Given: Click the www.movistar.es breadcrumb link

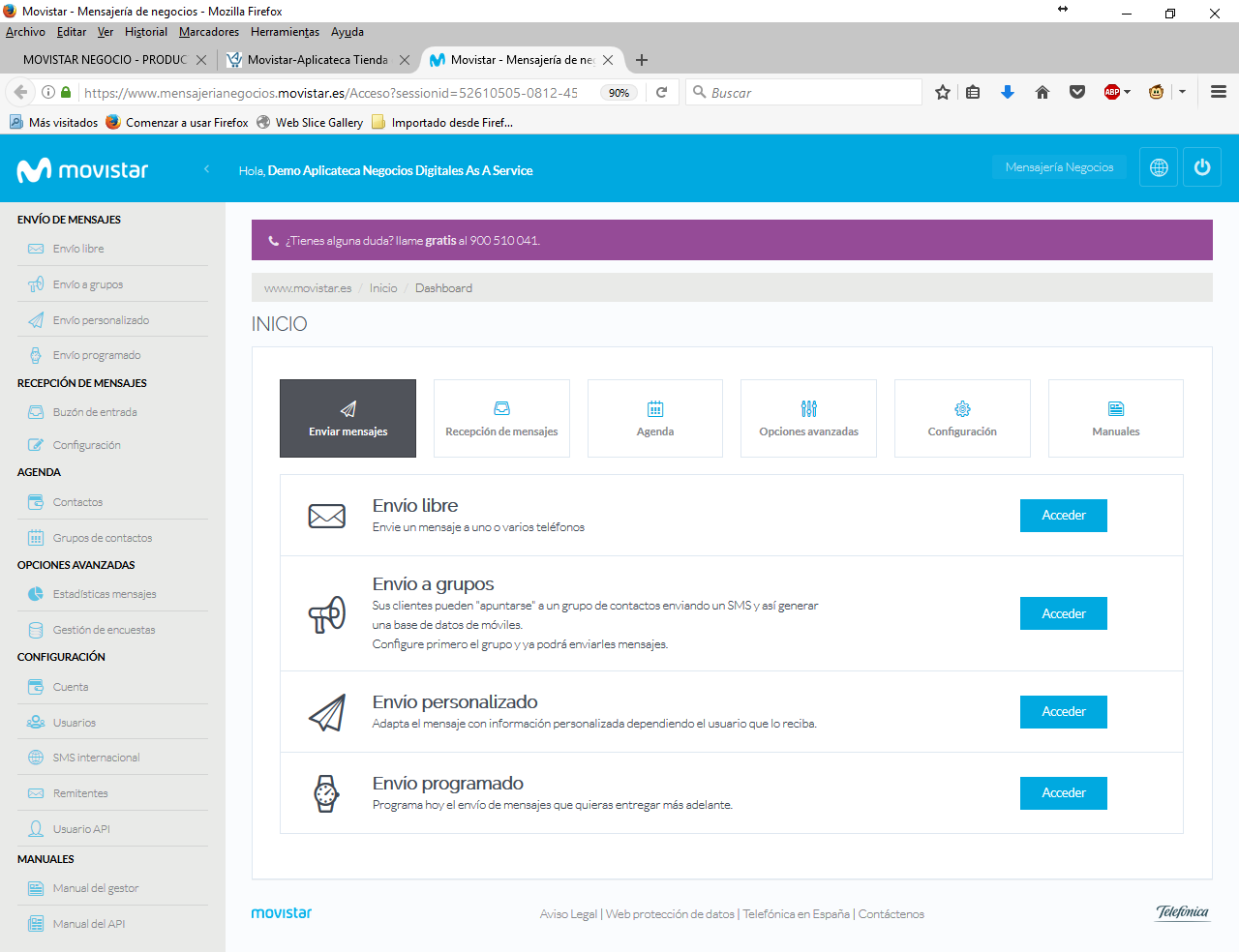Looking at the screenshot, I should 308,288.
